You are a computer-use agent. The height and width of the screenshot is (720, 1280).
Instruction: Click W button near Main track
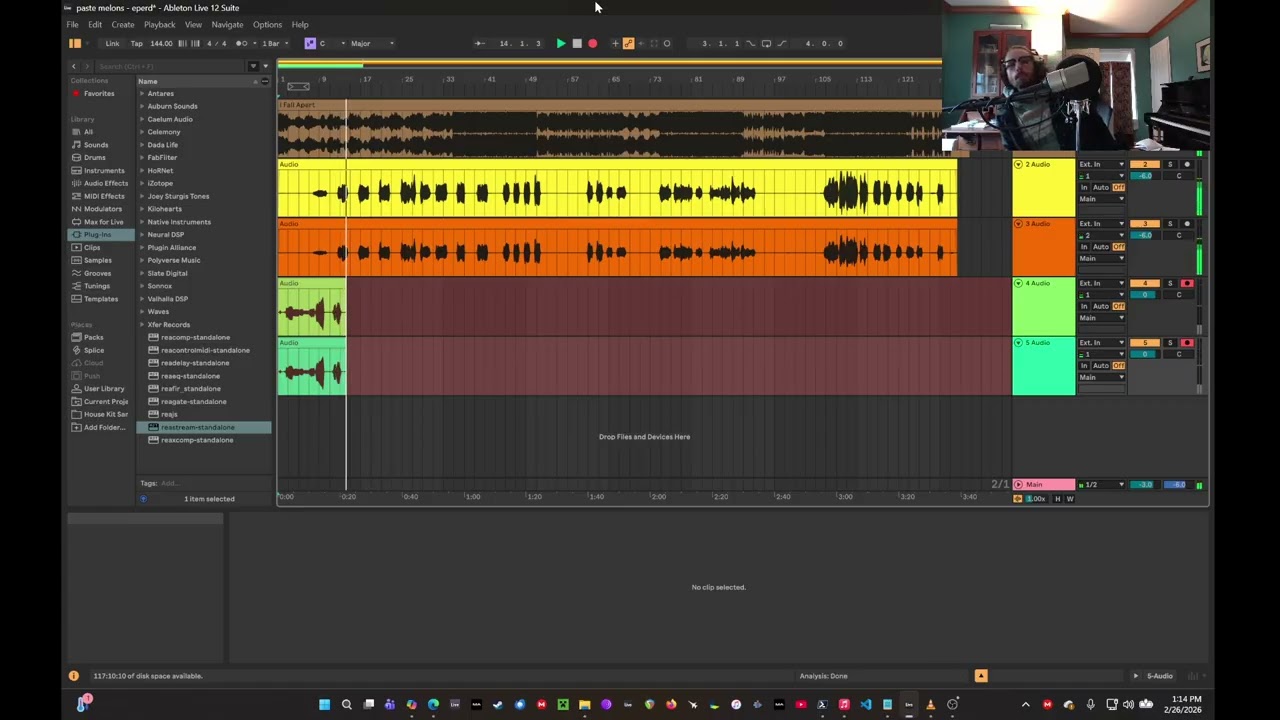[x=1069, y=498]
